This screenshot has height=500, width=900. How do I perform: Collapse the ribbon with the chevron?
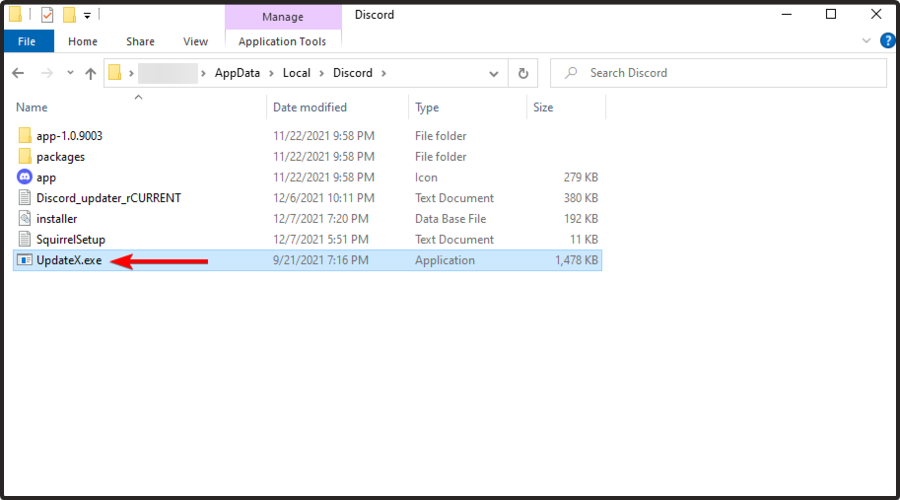click(x=866, y=41)
